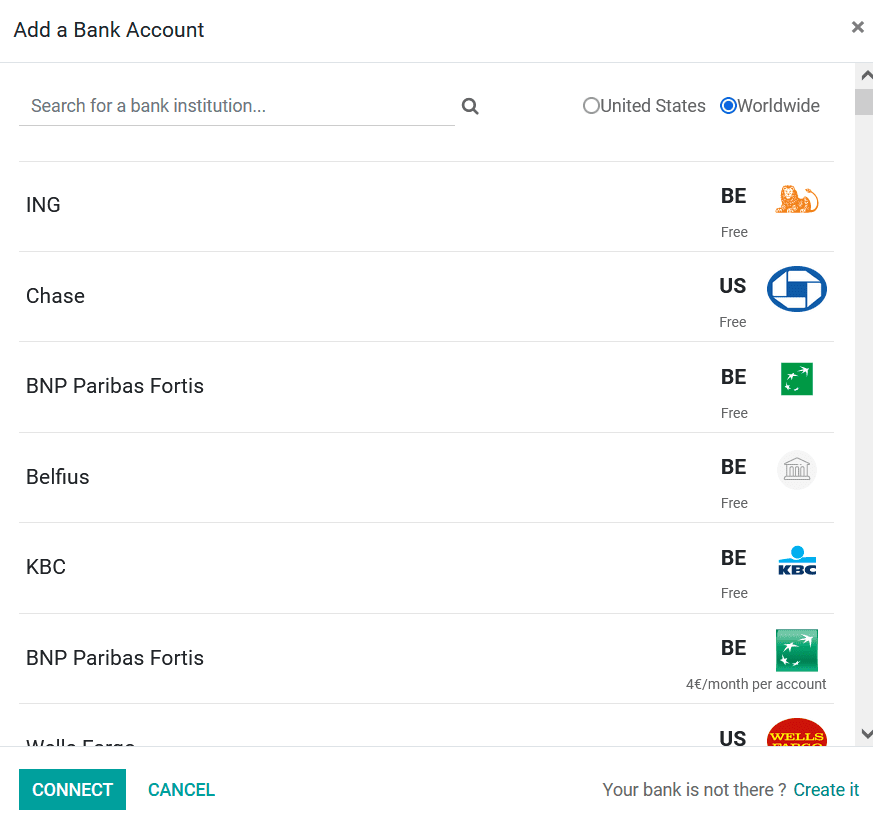
Task: Close the Add a Bank Account dialog
Action: [857, 27]
